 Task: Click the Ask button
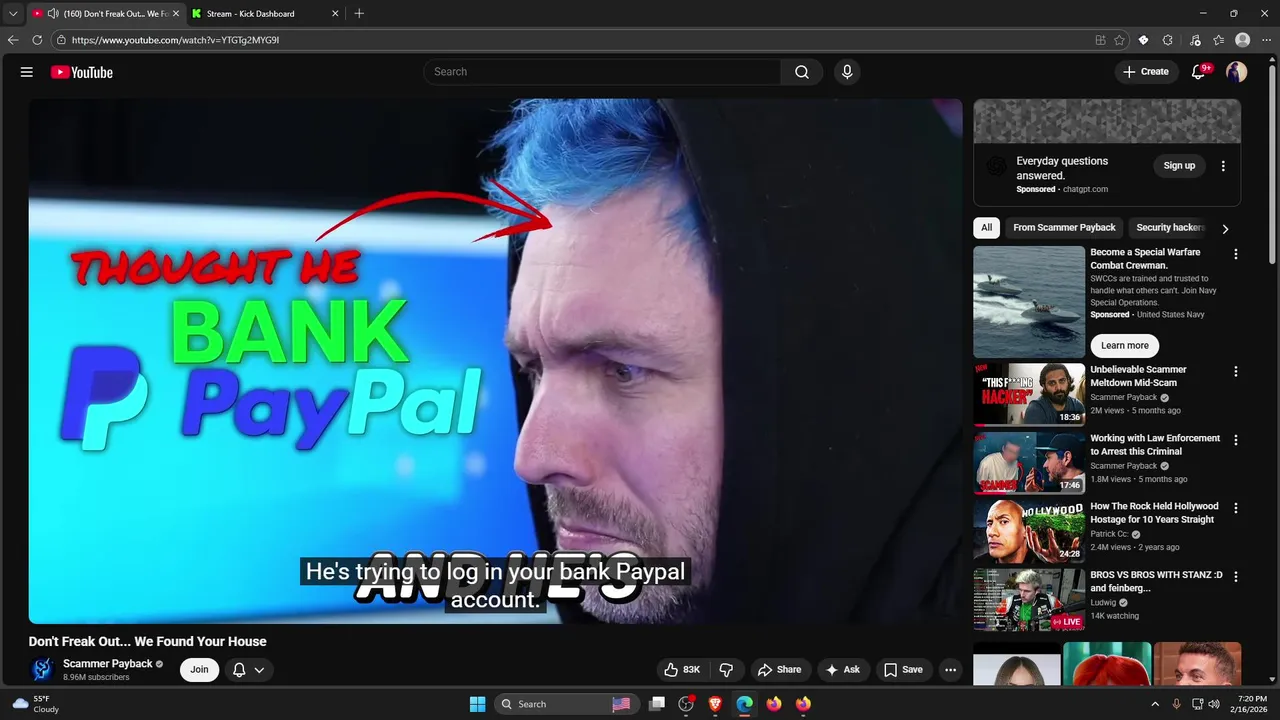tap(843, 670)
